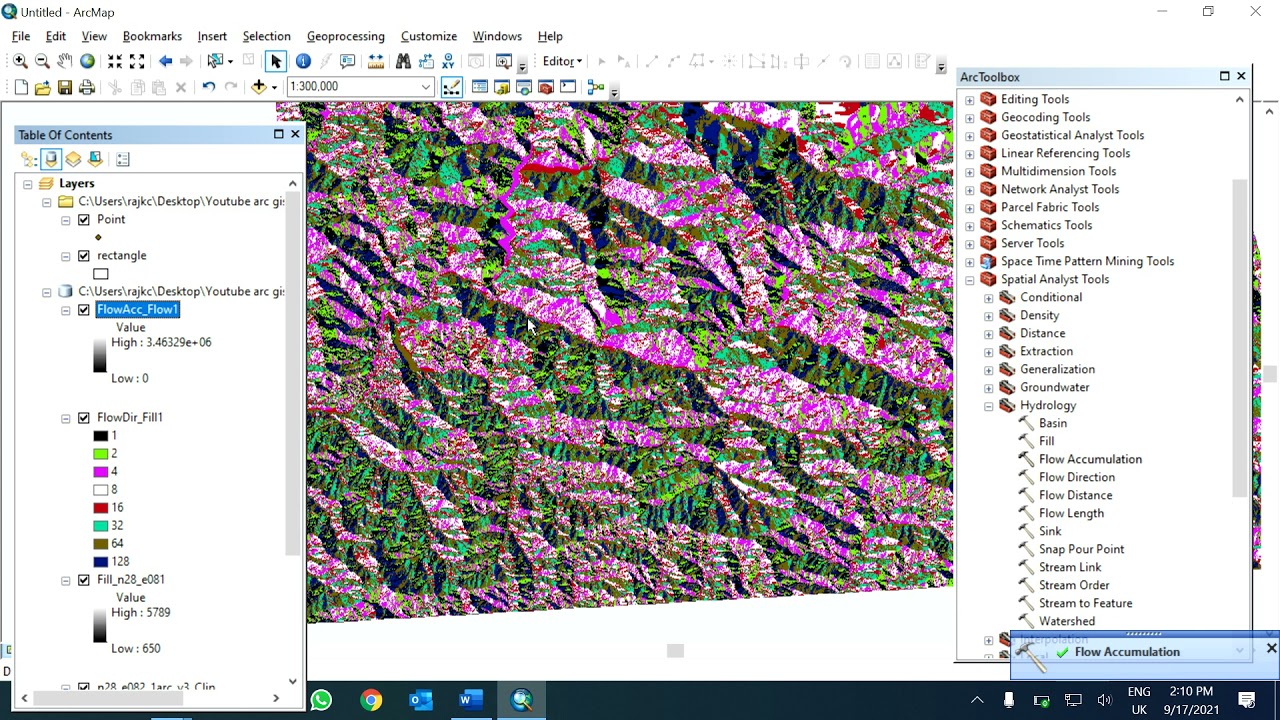
Task: Undo the last action
Action: (x=208, y=87)
